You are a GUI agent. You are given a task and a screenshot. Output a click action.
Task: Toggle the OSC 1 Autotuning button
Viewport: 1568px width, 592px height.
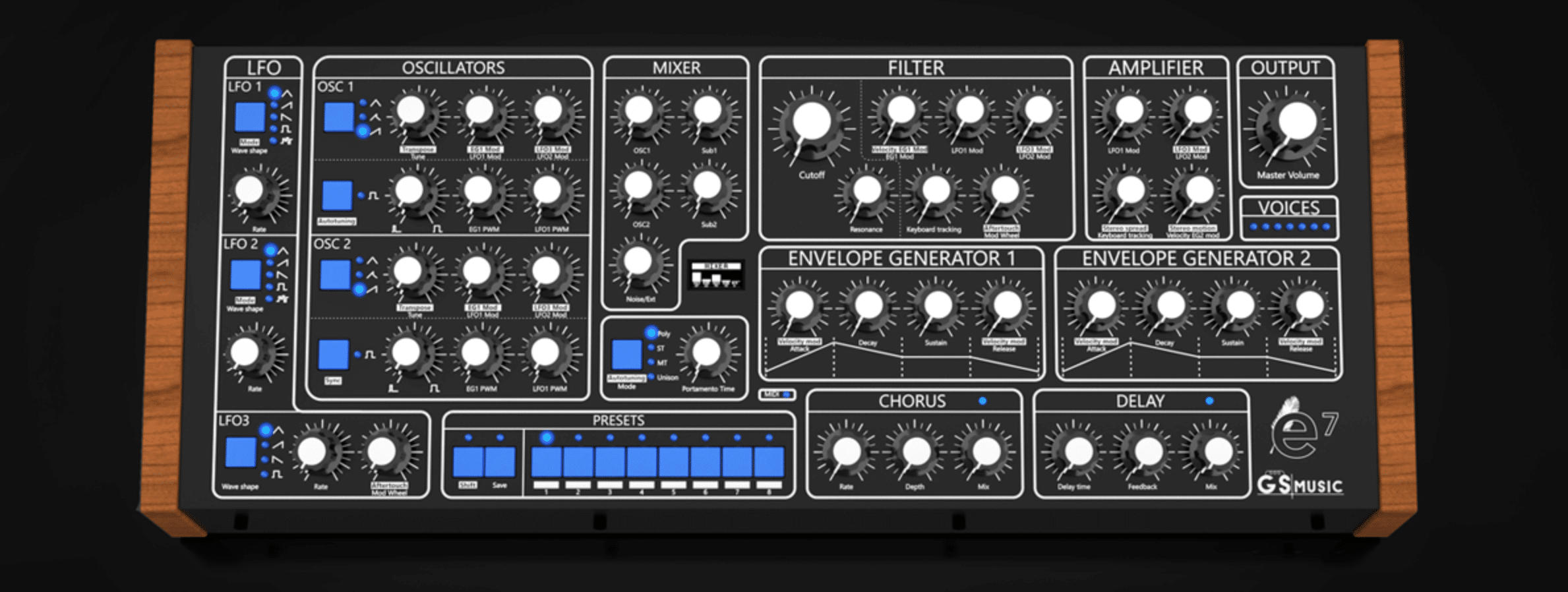click(337, 196)
